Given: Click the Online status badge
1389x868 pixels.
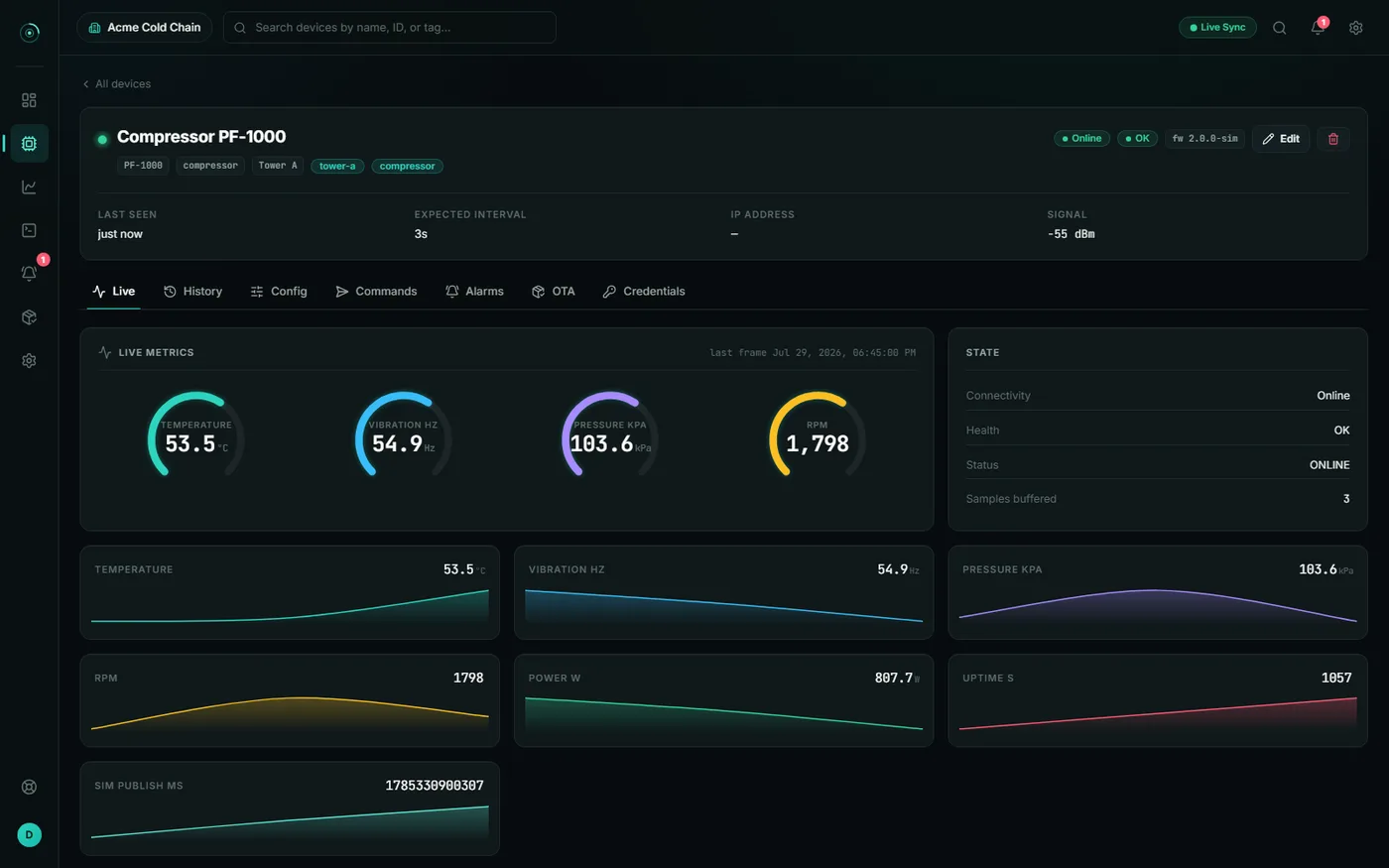Looking at the screenshot, I should tap(1081, 139).
